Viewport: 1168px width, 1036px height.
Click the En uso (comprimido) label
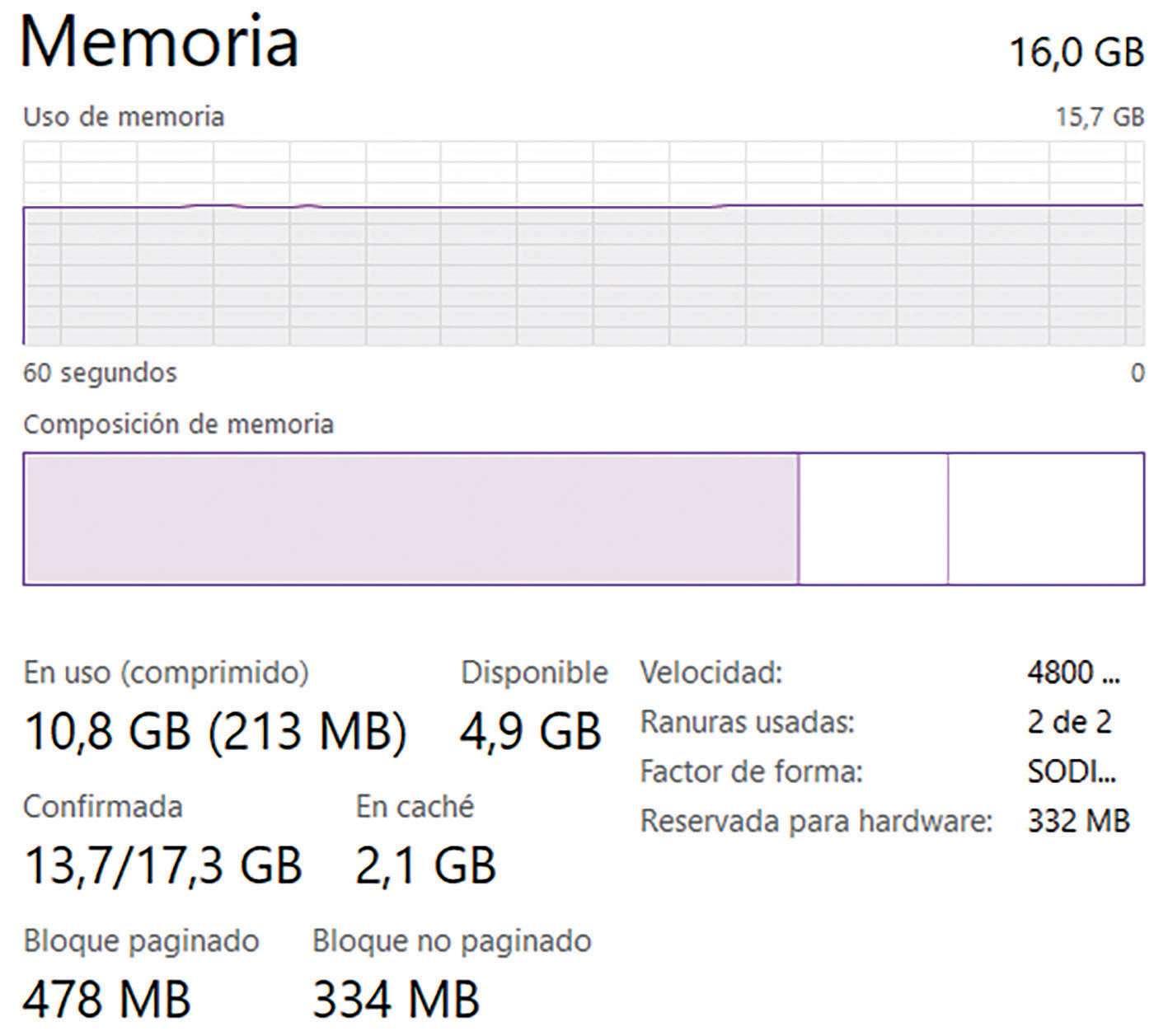(x=166, y=673)
